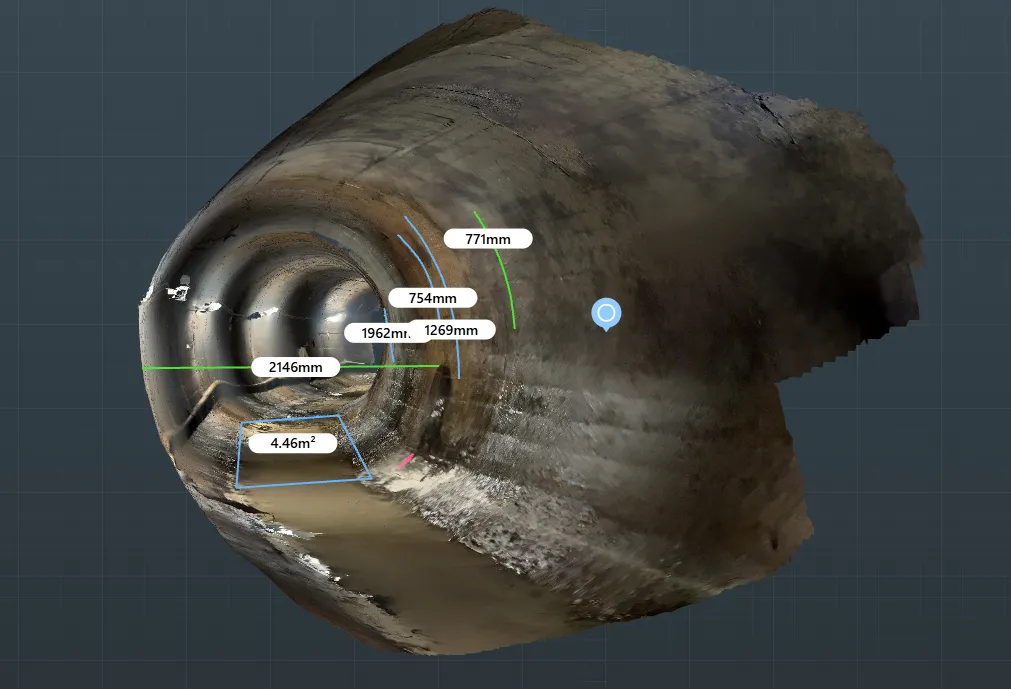Select bottom-right vertex of blue area polygon
Screen dimensions: 1011x689
371,478
